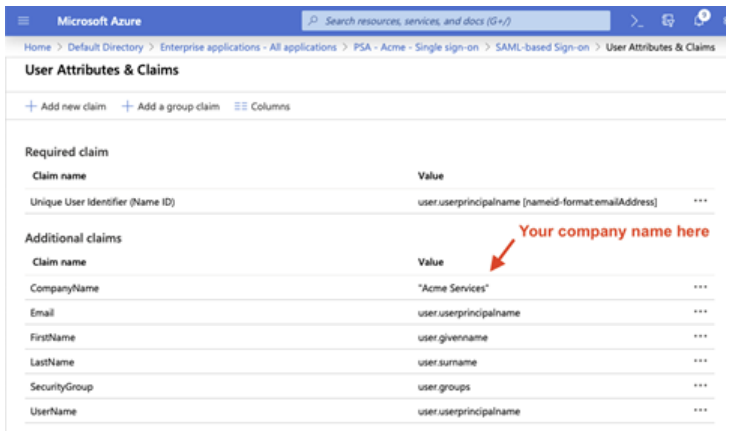Open the Columns selector
Image resolution: width=734 pixels, height=436 pixels.
point(262,106)
